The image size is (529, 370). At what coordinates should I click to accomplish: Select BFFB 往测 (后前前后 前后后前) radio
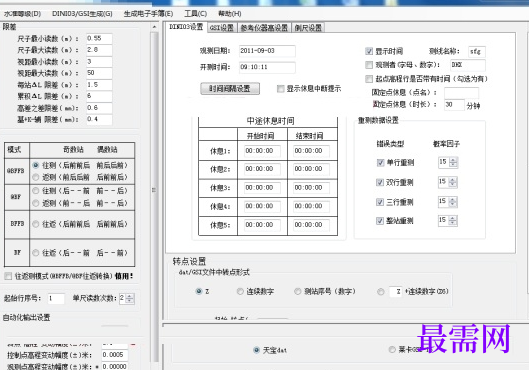(x=36, y=165)
